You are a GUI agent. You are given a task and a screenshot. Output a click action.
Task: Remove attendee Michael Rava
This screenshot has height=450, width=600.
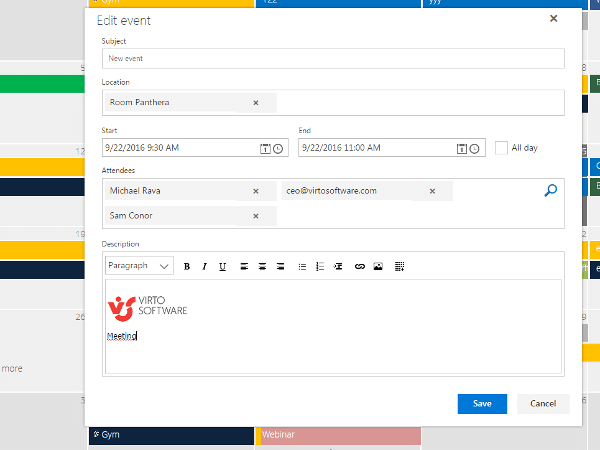(256, 191)
